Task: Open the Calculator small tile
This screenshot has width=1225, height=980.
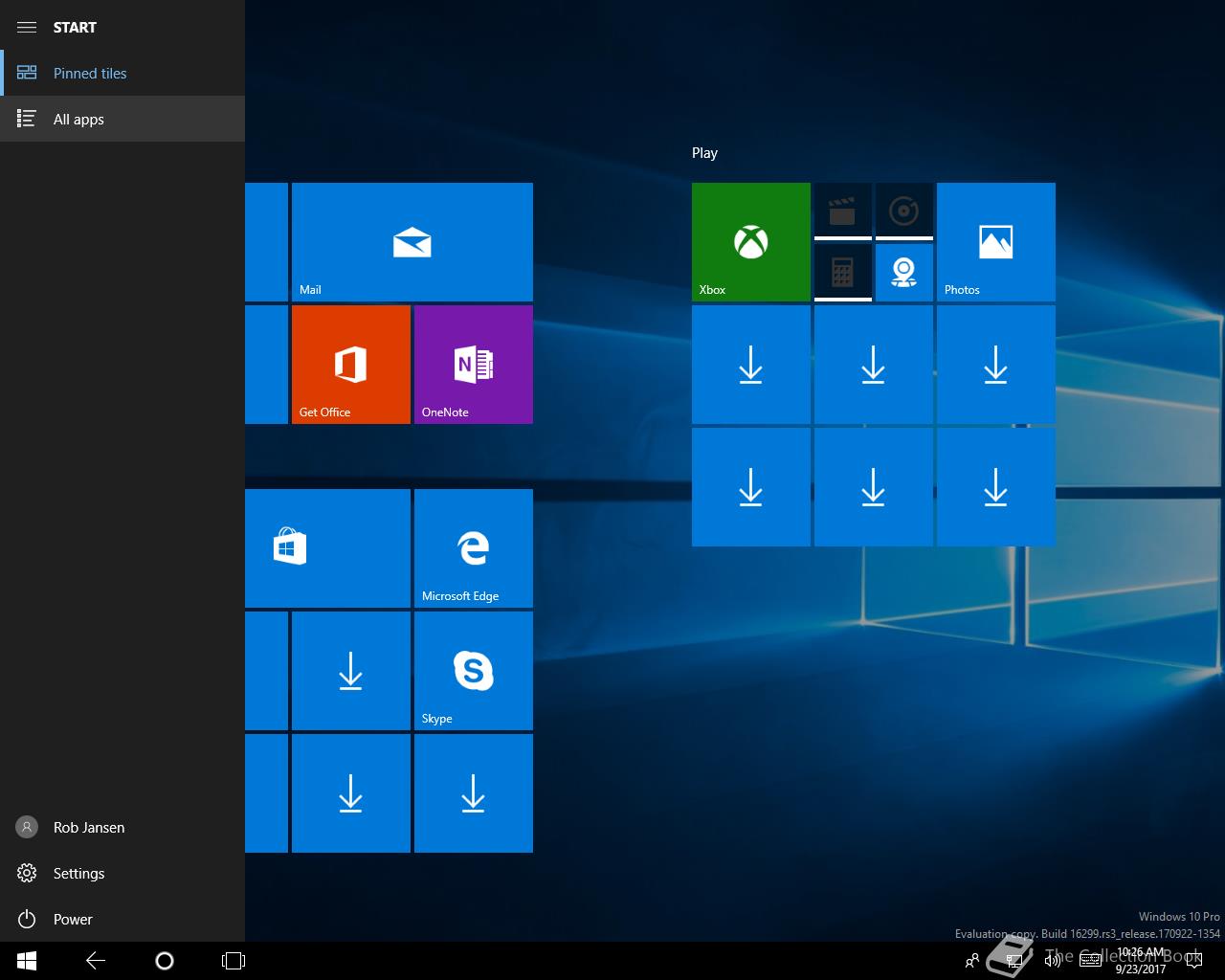Action: 843,273
